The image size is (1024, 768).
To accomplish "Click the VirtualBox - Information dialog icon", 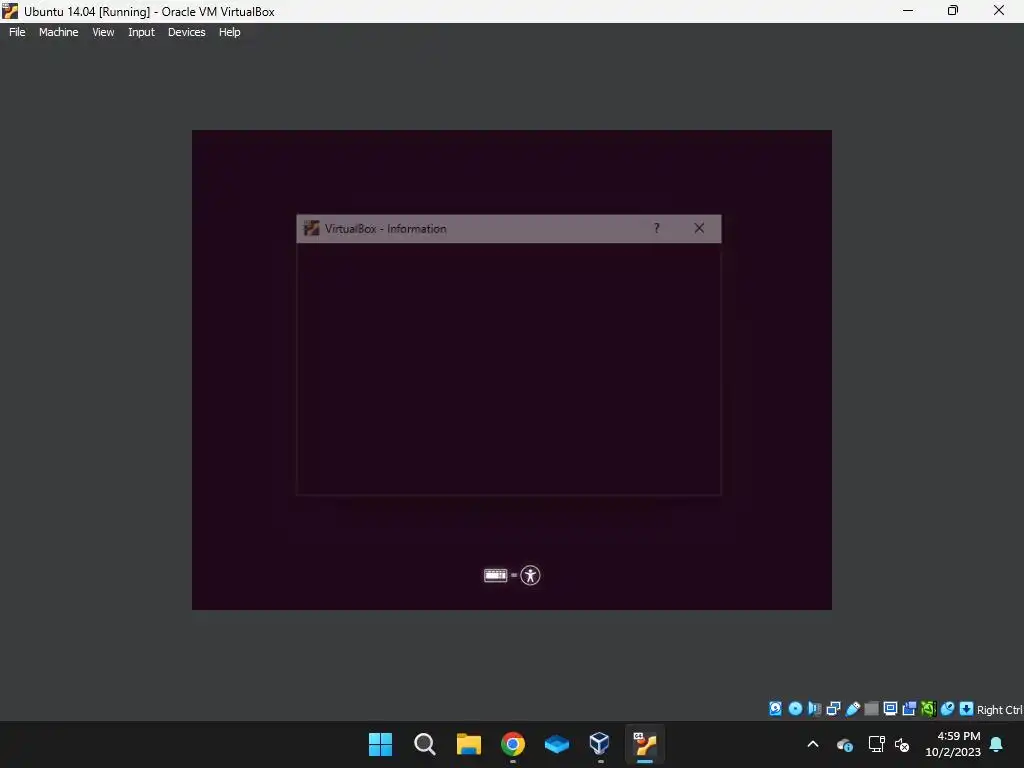I will (x=312, y=228).
